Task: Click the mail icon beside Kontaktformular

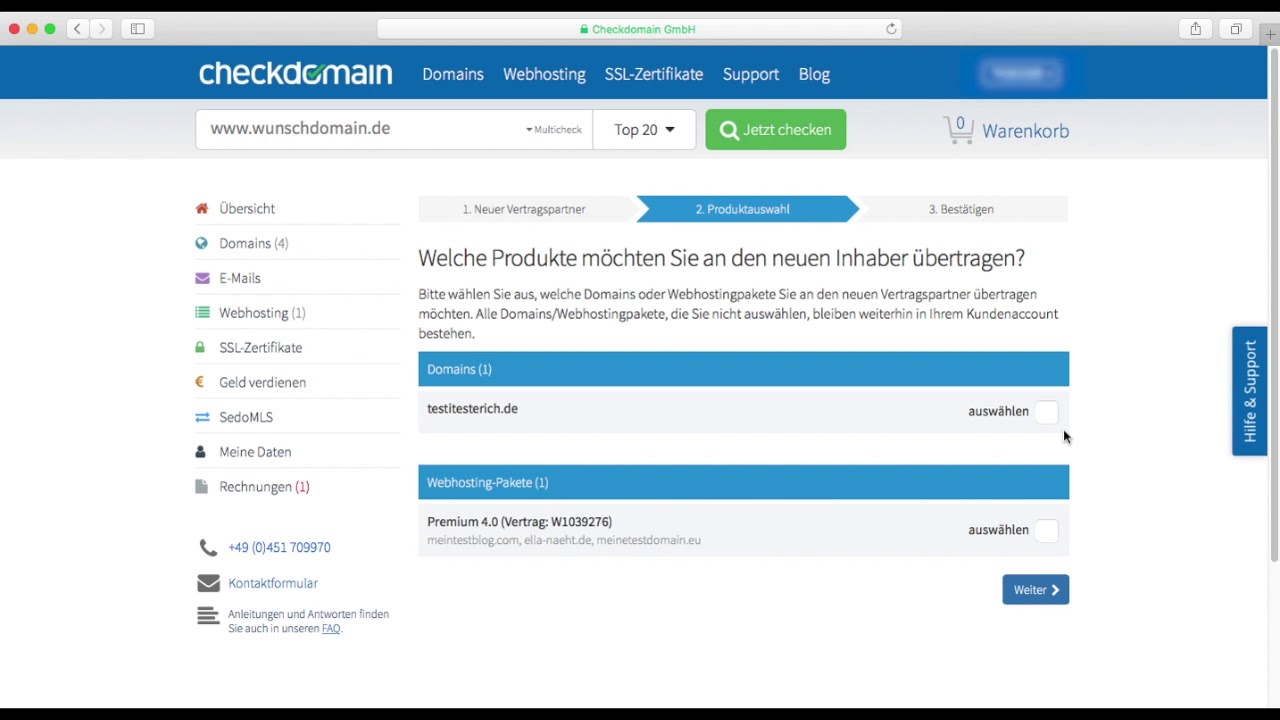Action: tap(208, 583)
